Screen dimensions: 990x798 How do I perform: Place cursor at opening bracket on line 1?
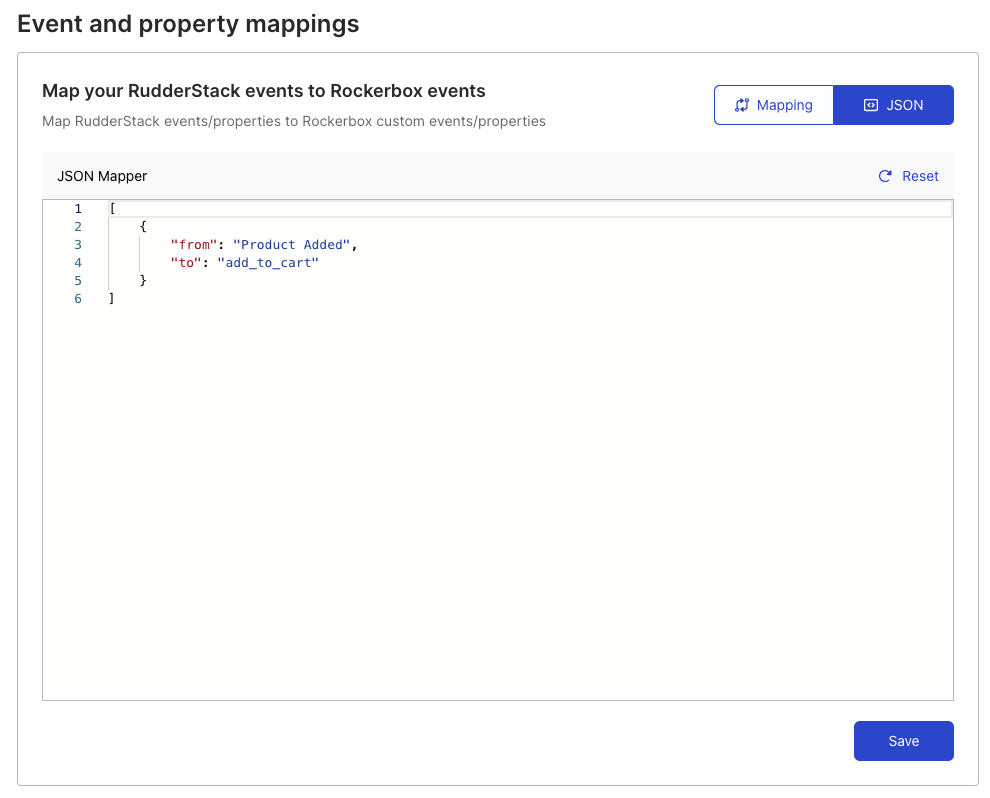click(x=112, y=208)
